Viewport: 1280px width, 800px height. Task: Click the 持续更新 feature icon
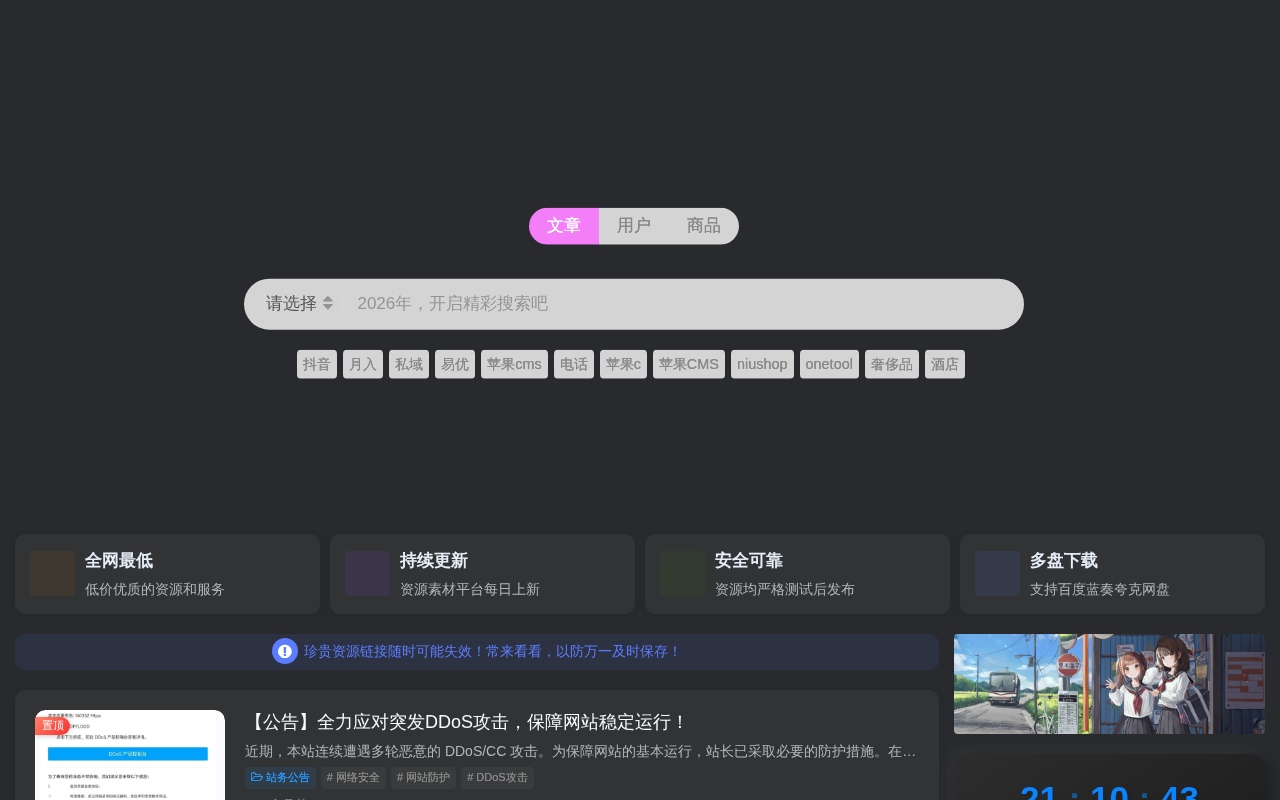coord(367,574)
